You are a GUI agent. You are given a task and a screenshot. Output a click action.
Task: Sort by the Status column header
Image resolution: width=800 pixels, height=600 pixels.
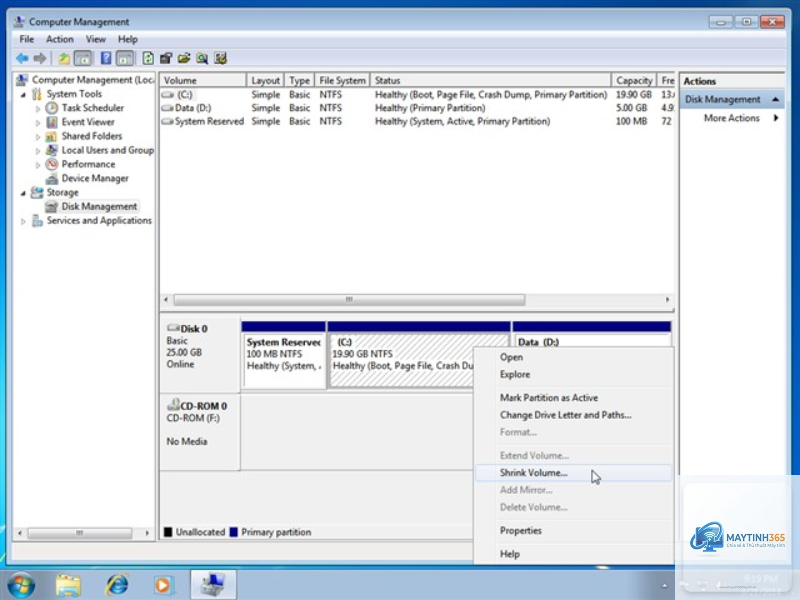(x=490, y=81)
